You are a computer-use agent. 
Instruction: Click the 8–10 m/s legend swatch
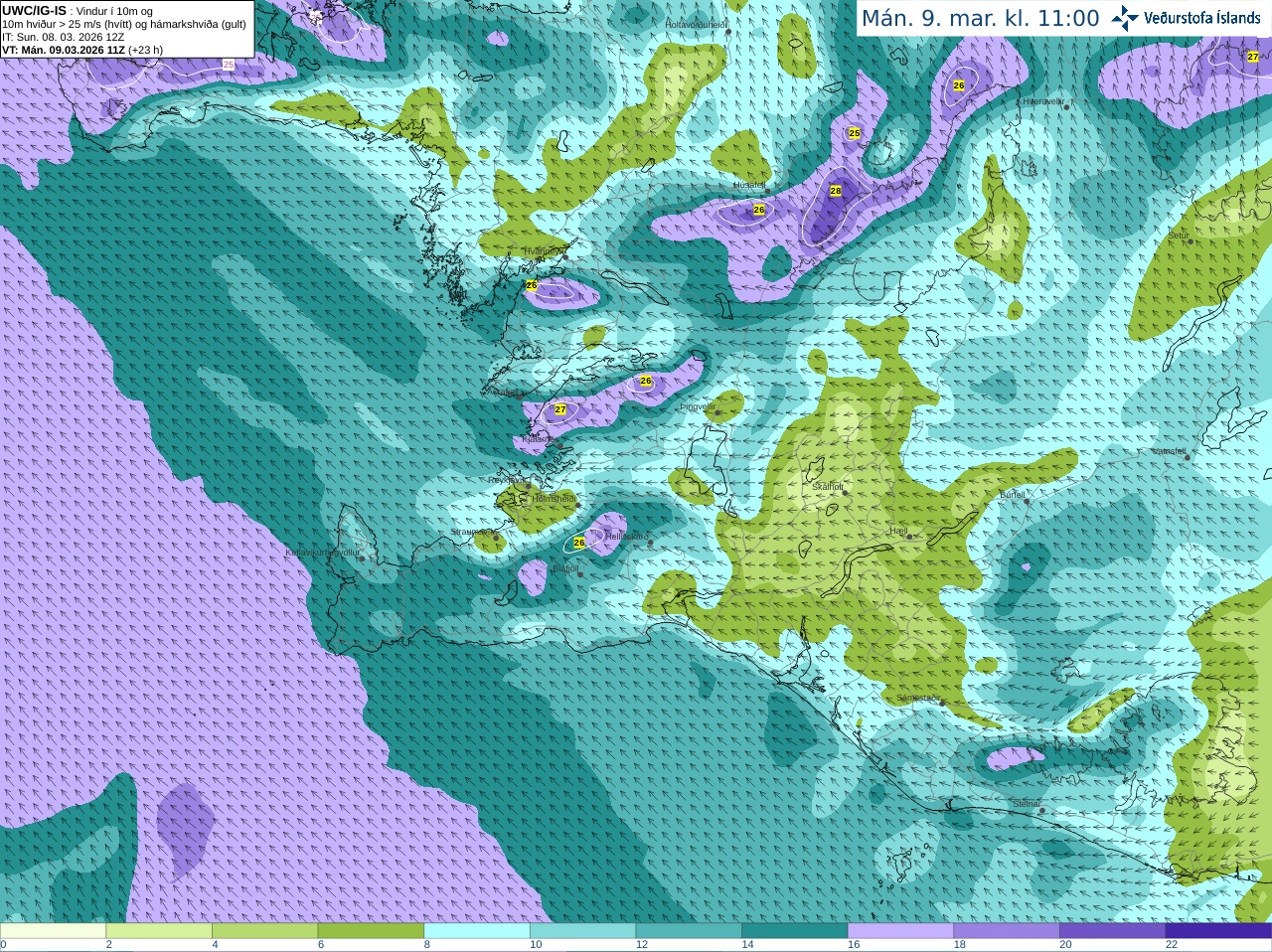pos(477,931)
